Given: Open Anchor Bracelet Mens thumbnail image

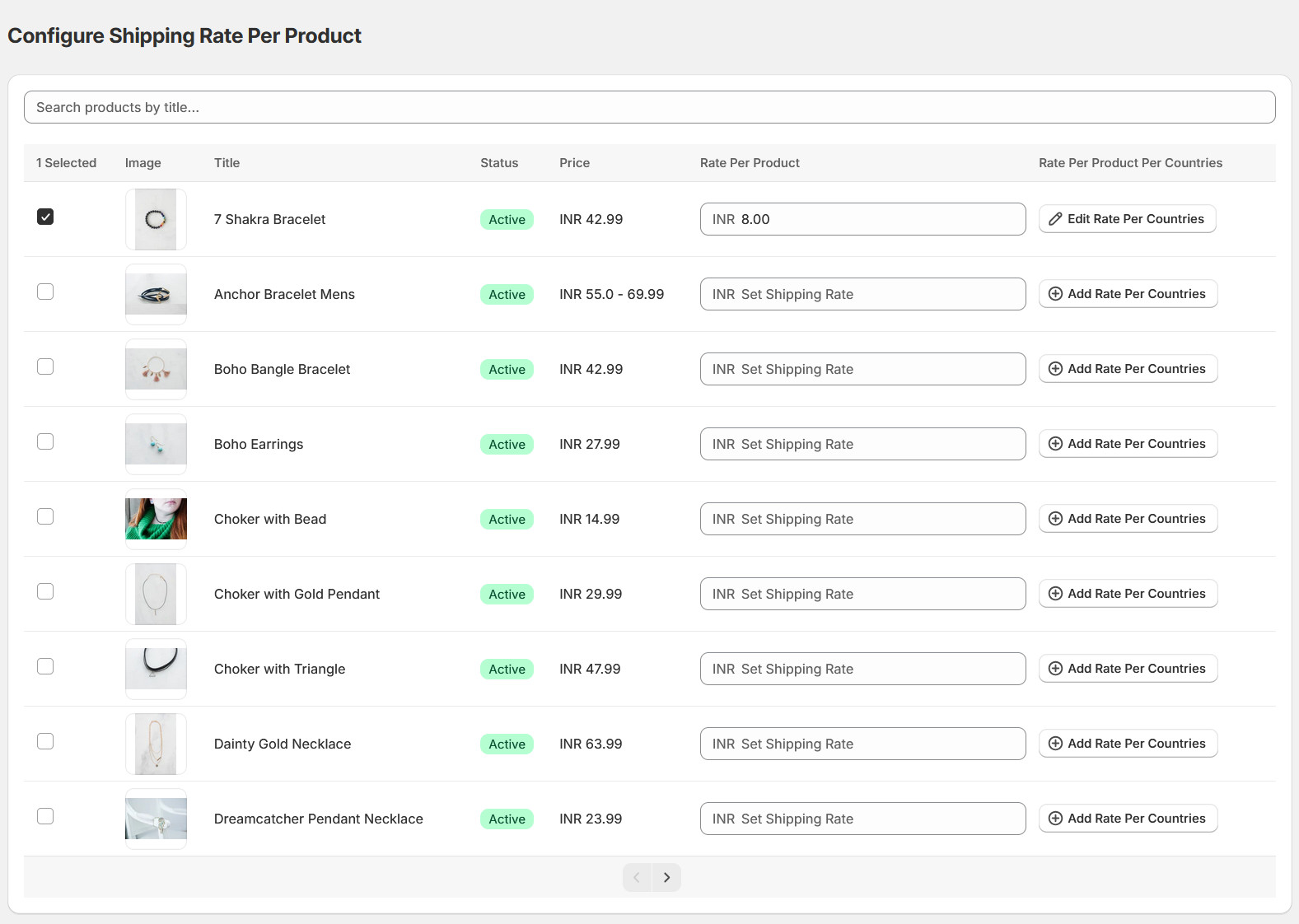Looking at the screenshot, I should click(156, 294).
